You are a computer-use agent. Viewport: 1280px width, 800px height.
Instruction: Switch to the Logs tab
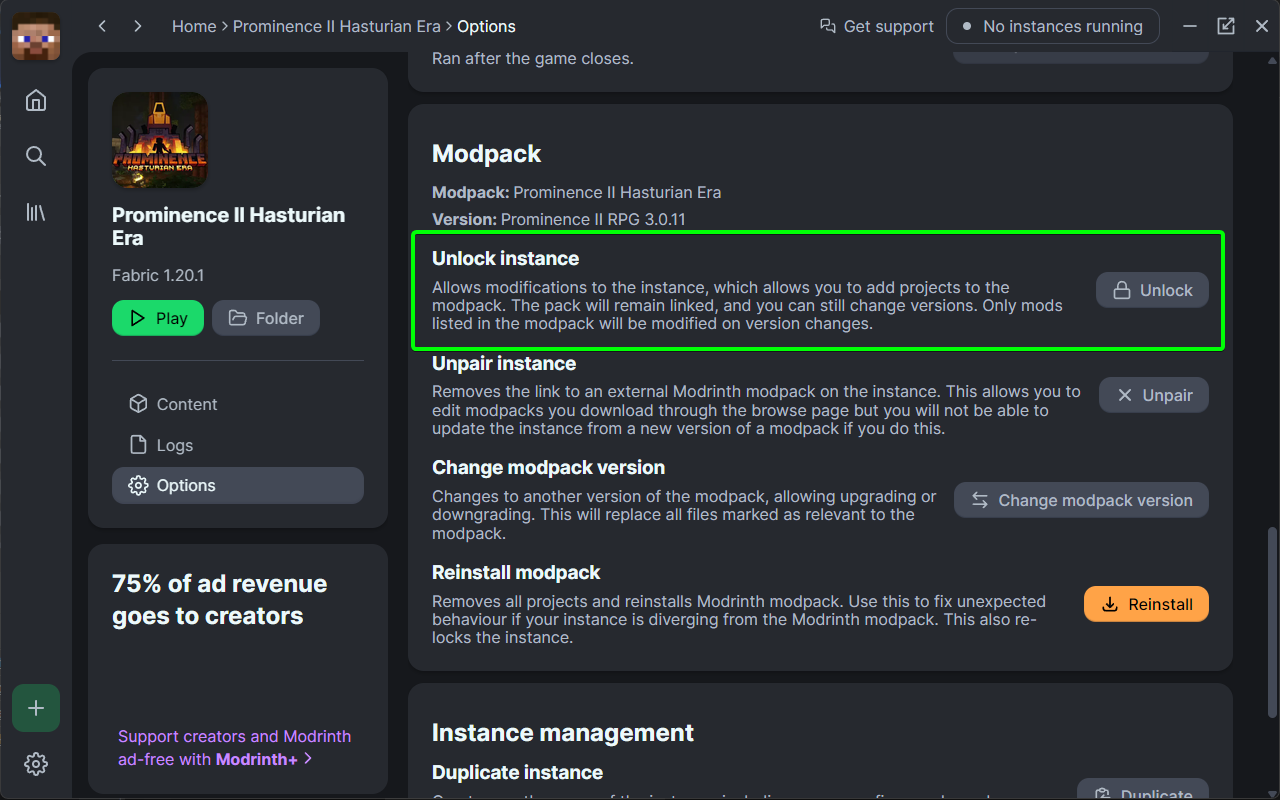(238, 445)
